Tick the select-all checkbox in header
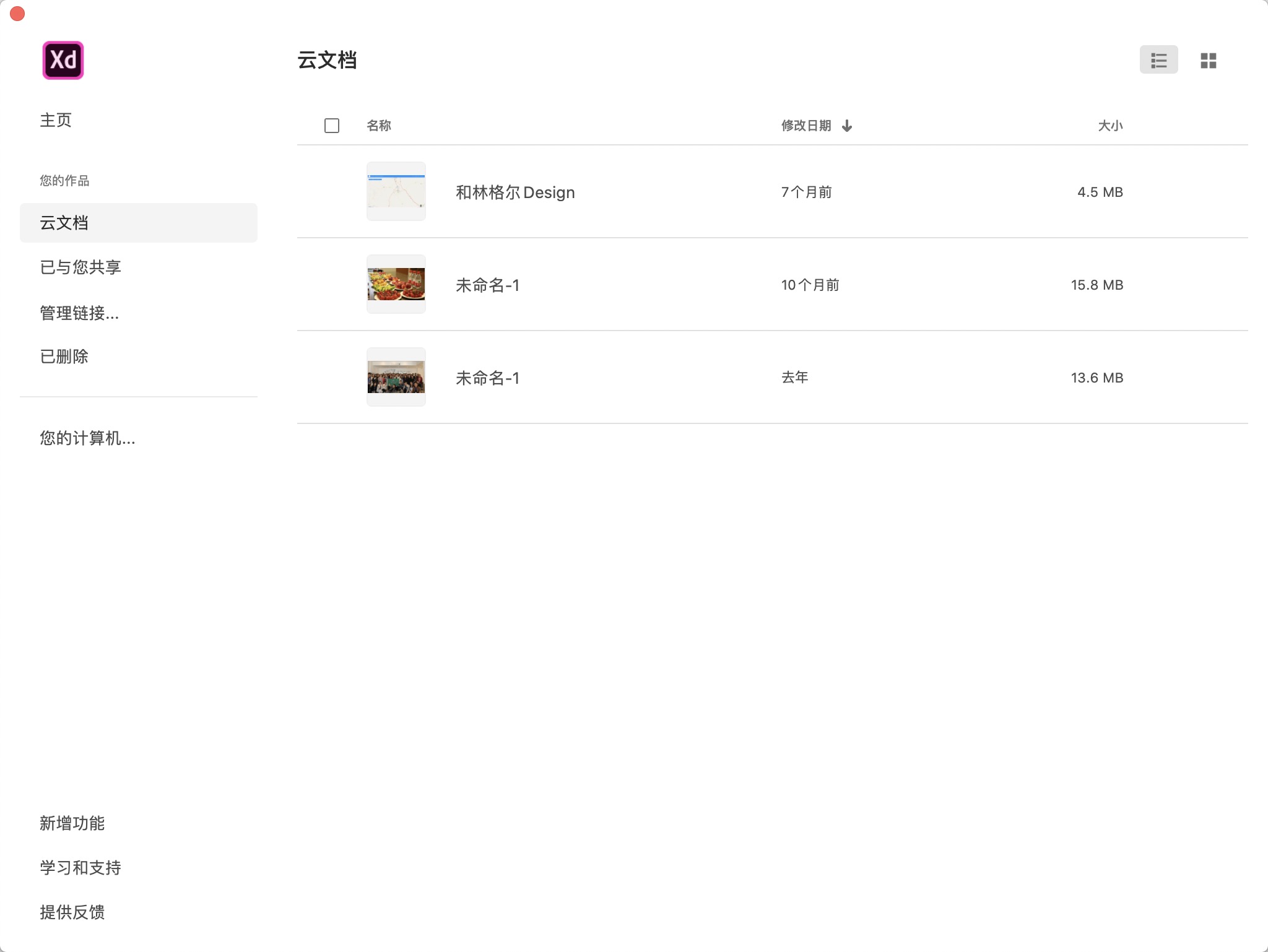This screenshot has width=1268, height=952. click(332, 126)
